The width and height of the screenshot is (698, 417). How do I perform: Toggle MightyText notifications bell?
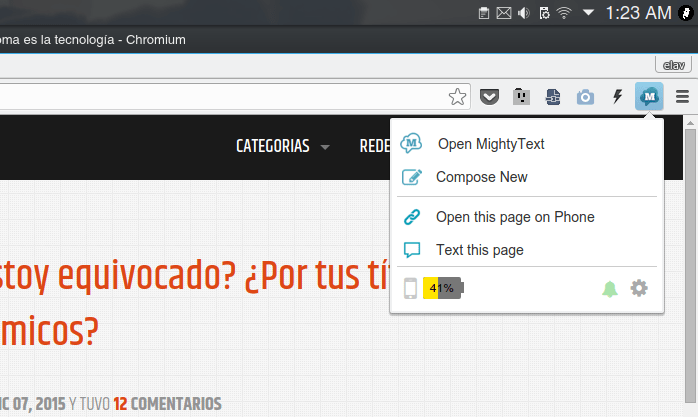610,289
